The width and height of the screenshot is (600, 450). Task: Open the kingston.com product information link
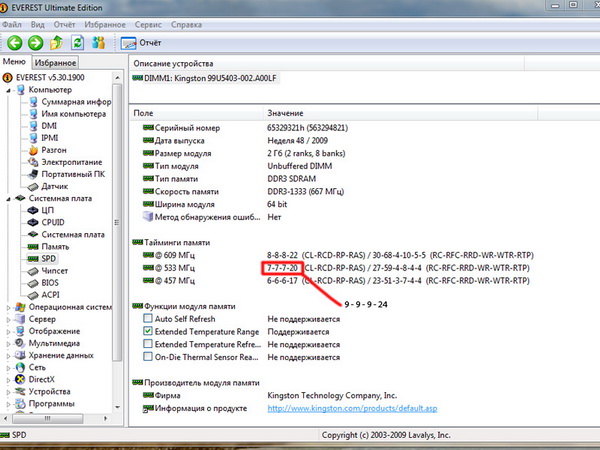pos(352,408)
